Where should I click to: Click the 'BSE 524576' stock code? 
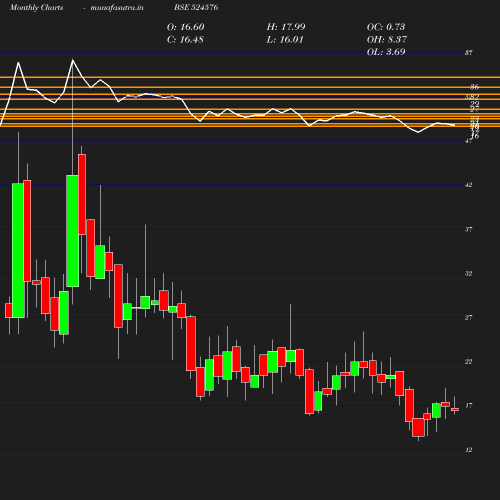point(196,8)
